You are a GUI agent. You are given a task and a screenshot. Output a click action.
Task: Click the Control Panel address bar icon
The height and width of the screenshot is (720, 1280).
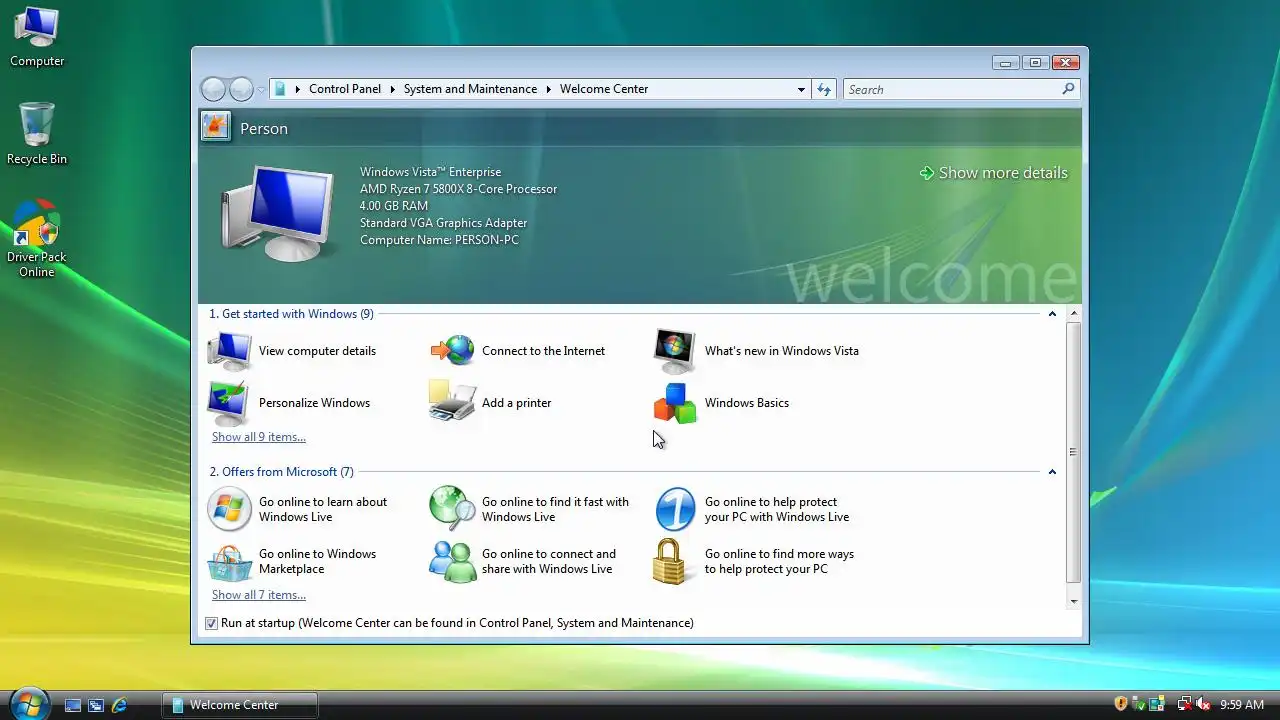(280, 89)
